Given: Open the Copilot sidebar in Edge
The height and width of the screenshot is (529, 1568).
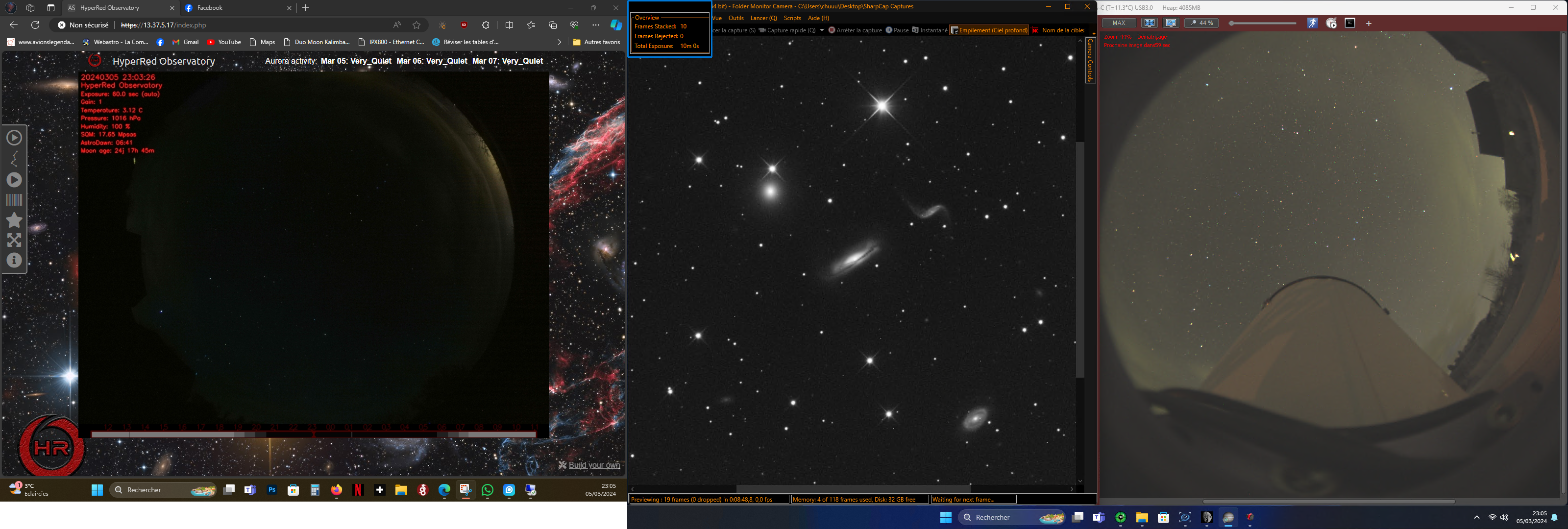Looking at the screenshot, I should pyautogui.click(x=616, y=25).
